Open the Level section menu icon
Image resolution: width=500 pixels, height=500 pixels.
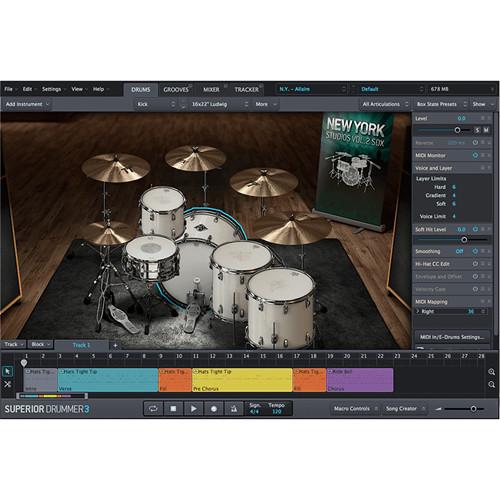pyautogui.click(x=482, y=118)
